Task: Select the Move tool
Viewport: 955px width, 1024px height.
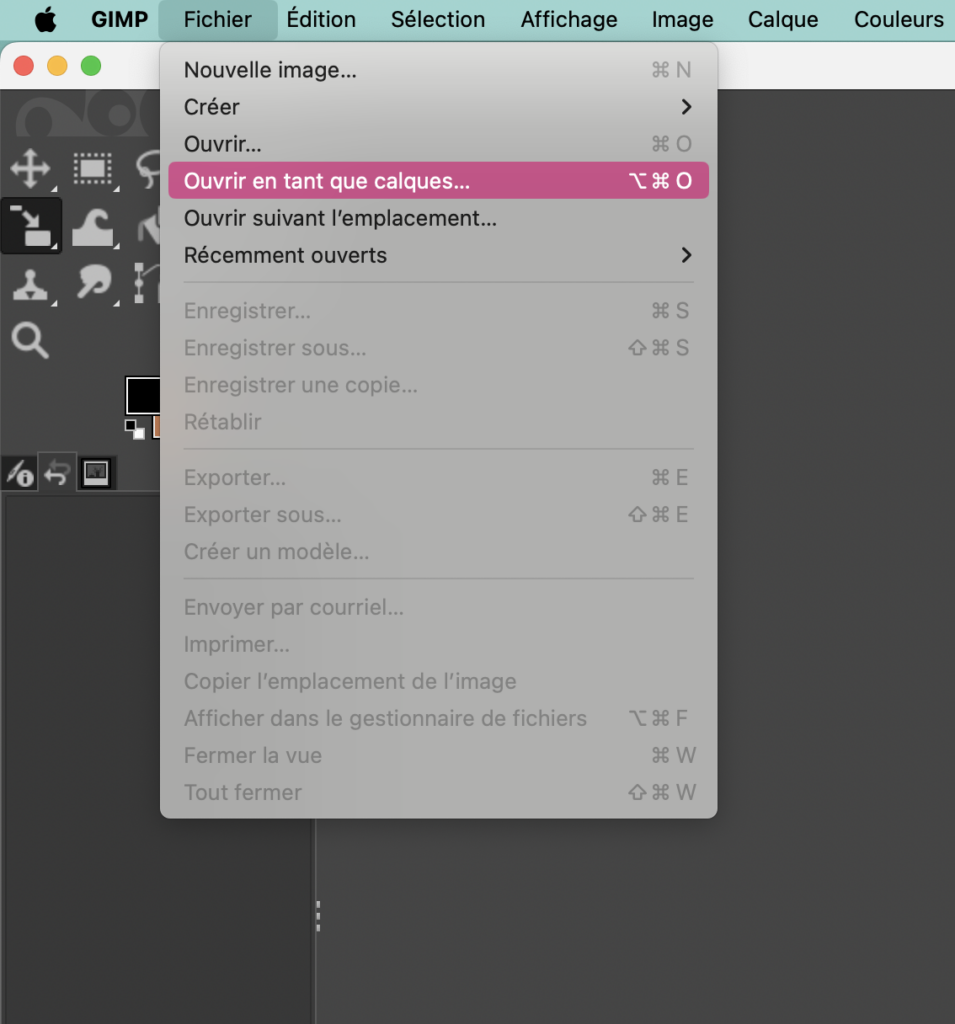Action: (x=30, y=168)
